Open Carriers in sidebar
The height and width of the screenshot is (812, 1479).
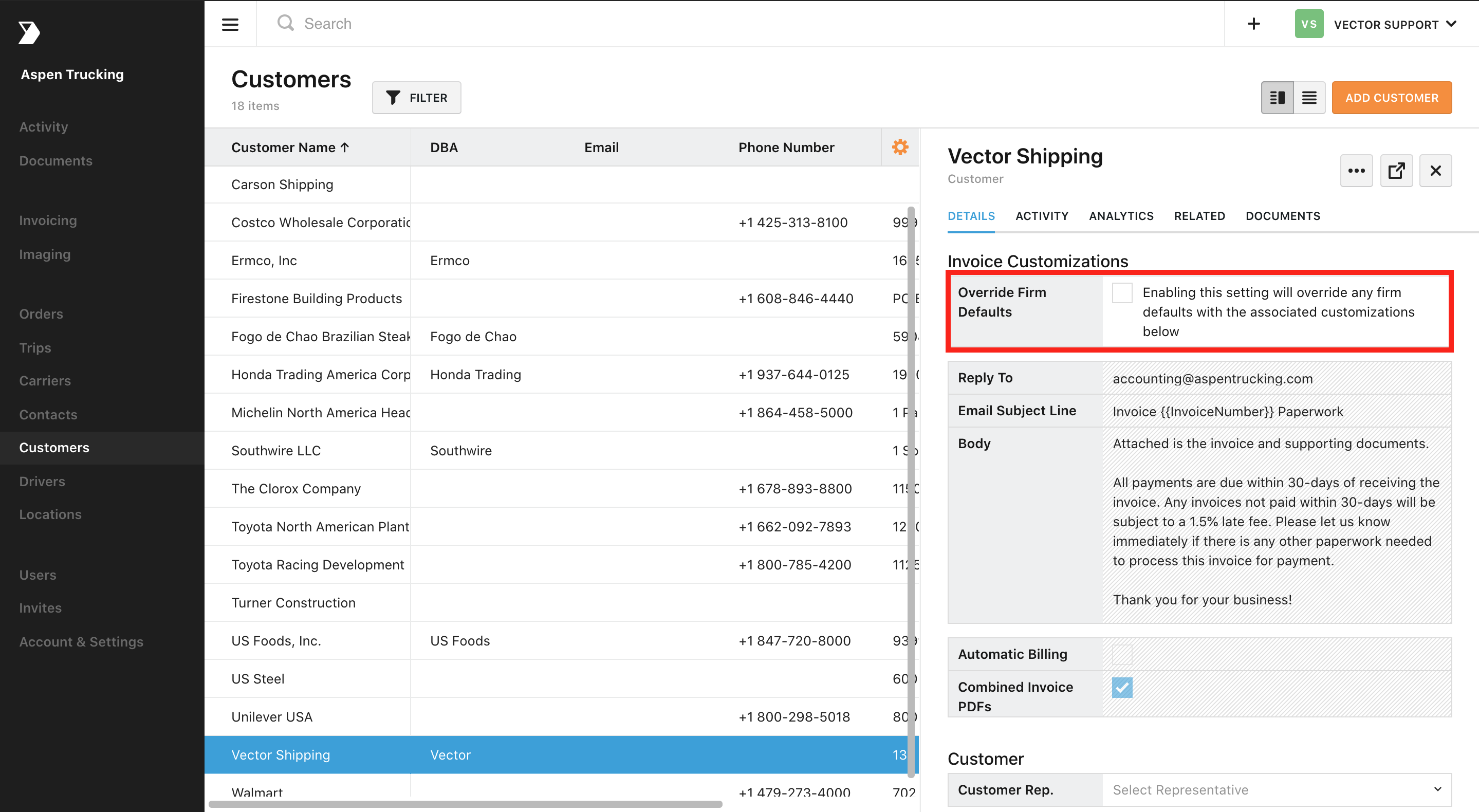pos(45,381)
